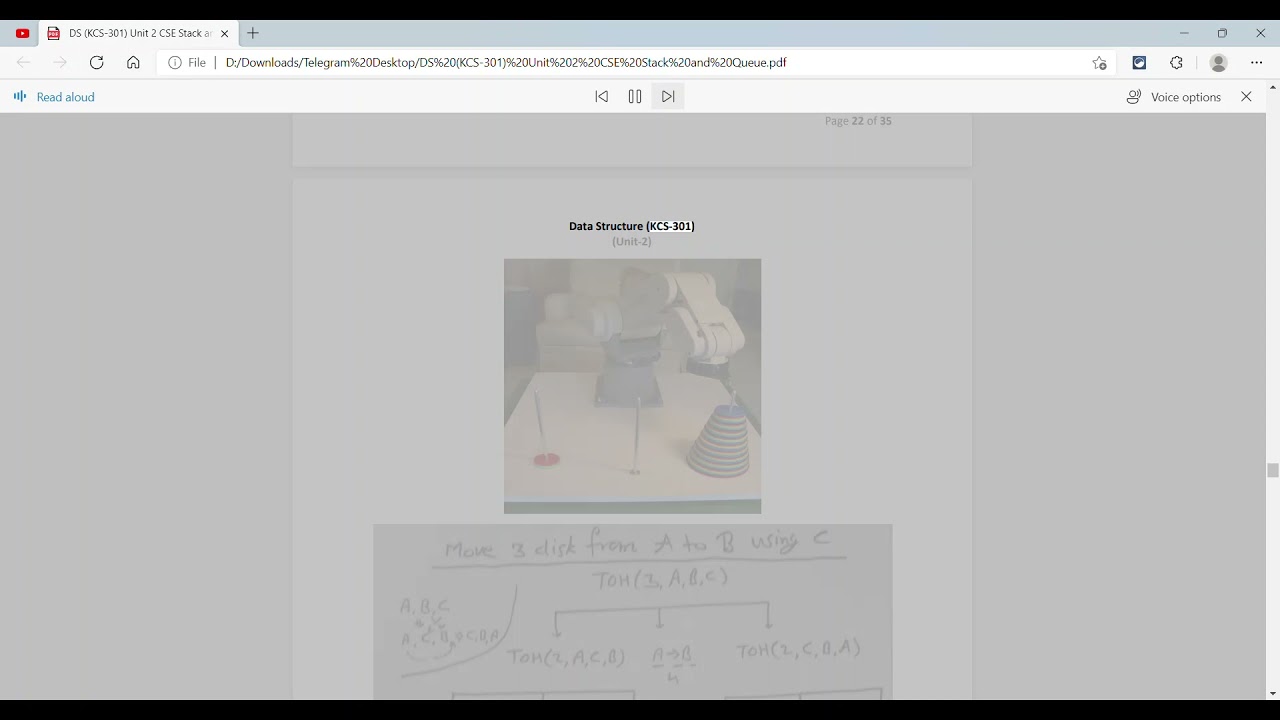This screenshot has height=720, width=1280.
Task: Open the browser home page
Action: [x=133, y=62]
